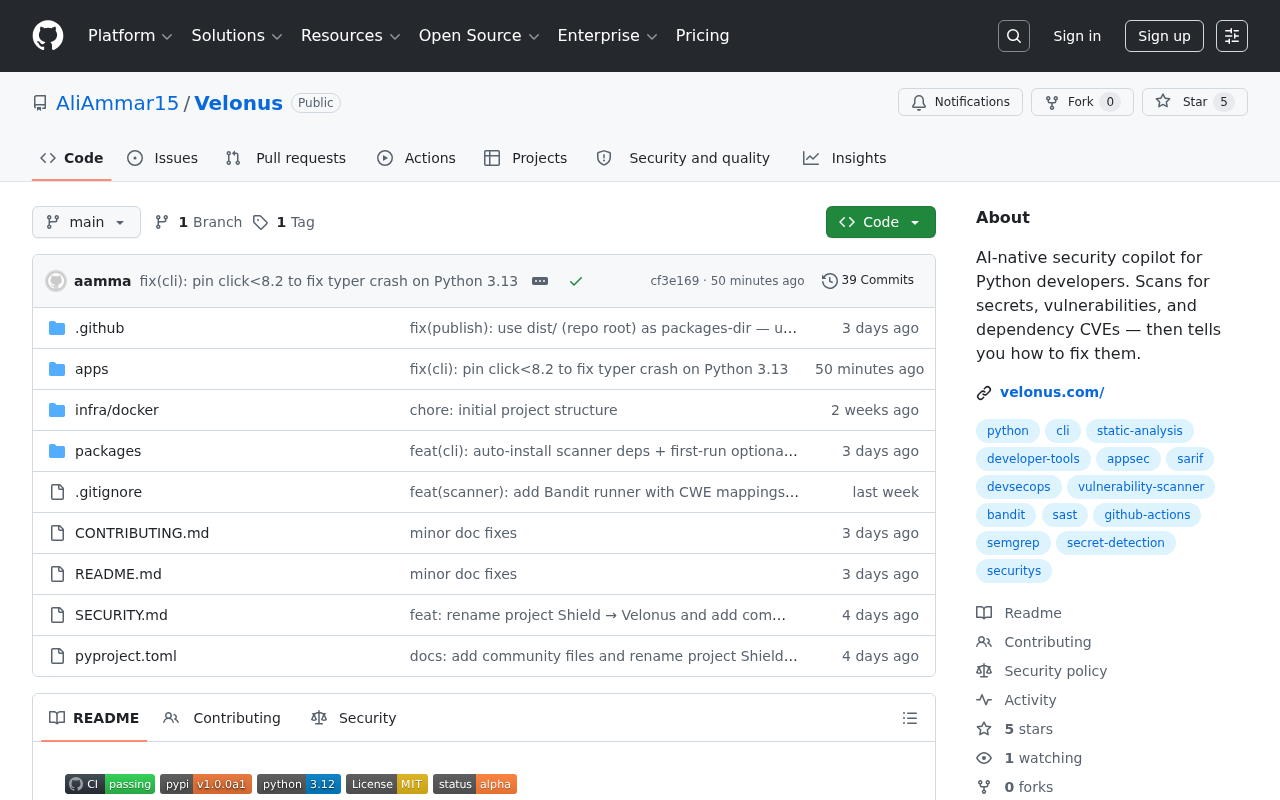Visit the velonus.com website link

click(x=1052, y=393)
